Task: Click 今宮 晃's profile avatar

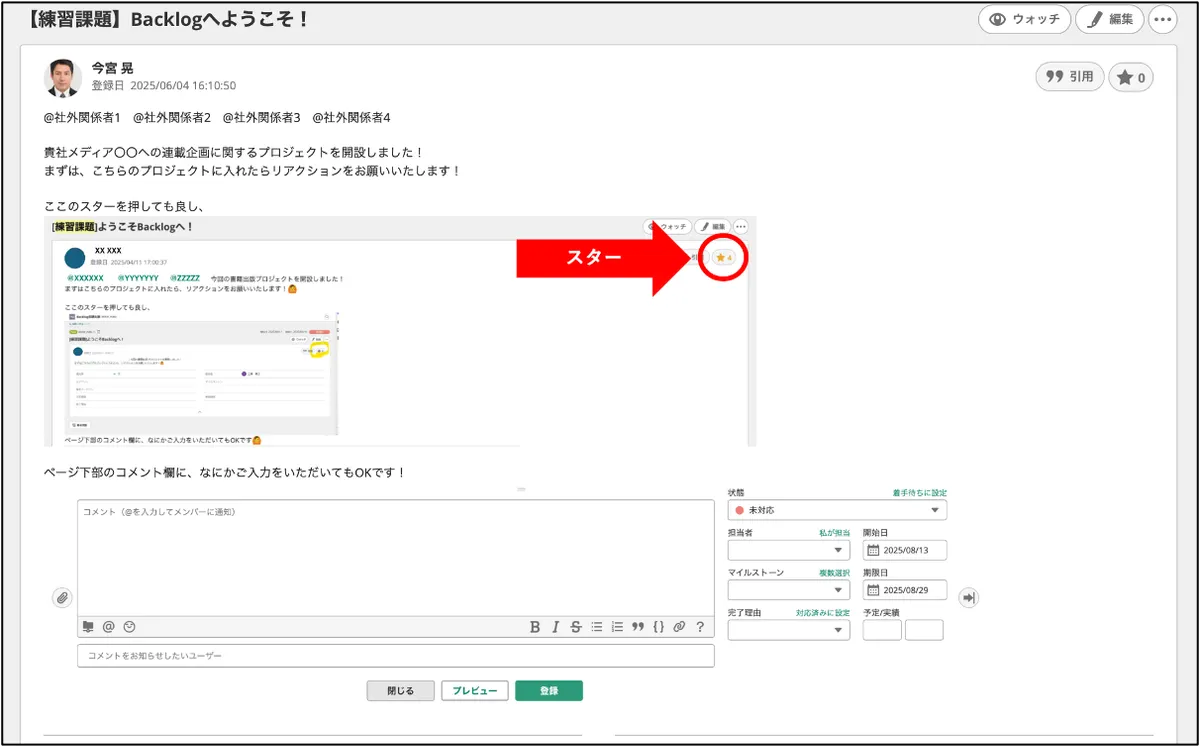Action: 63,77
